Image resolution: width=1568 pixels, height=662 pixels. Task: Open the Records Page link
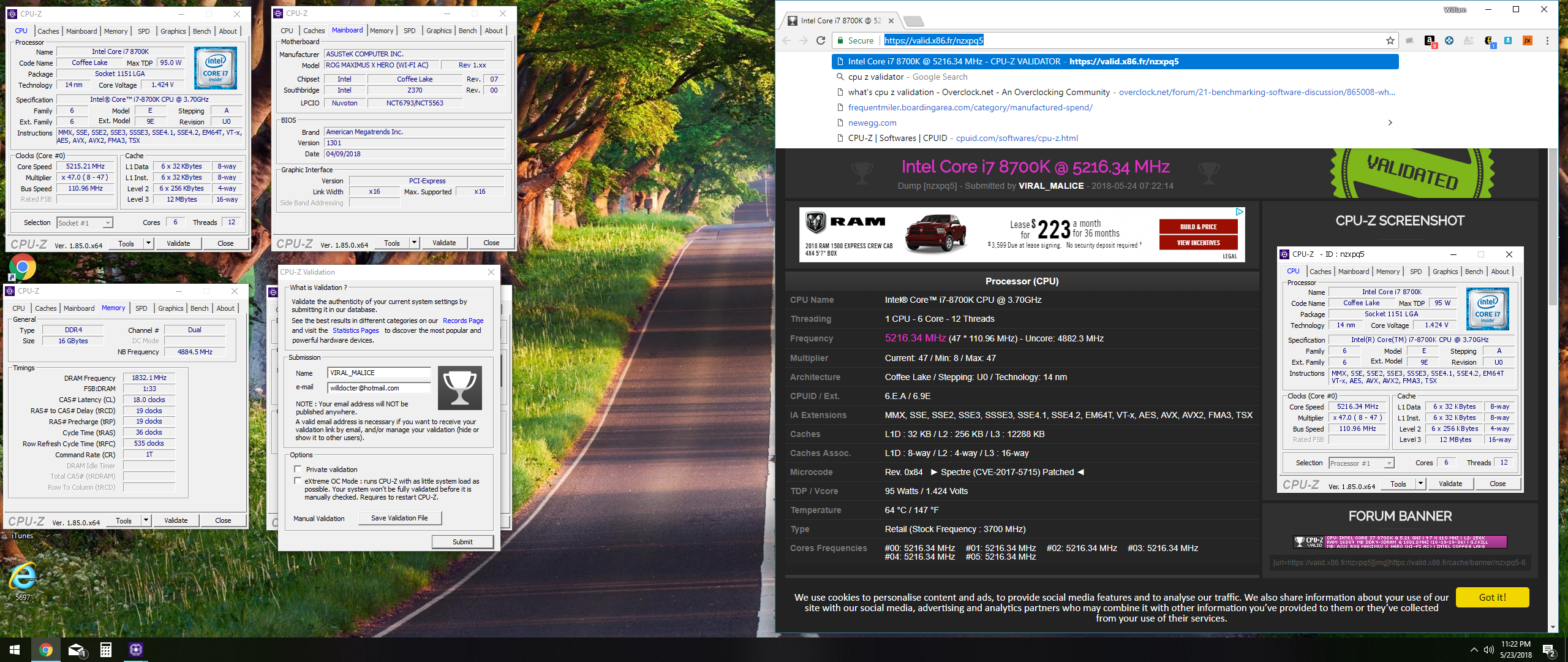point(463,321)
